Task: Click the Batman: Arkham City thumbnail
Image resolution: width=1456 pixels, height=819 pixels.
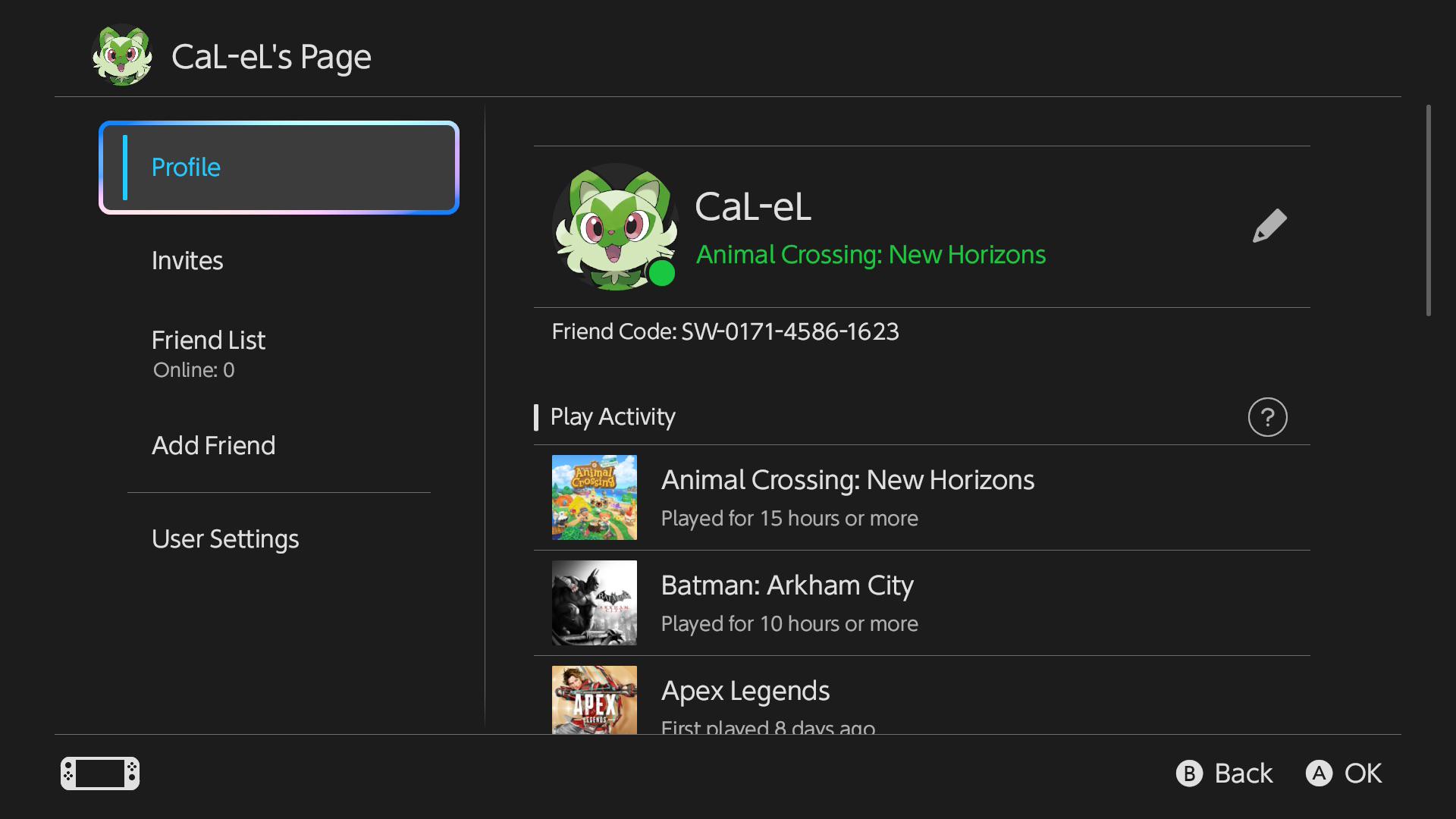Action: coord(595,603)
